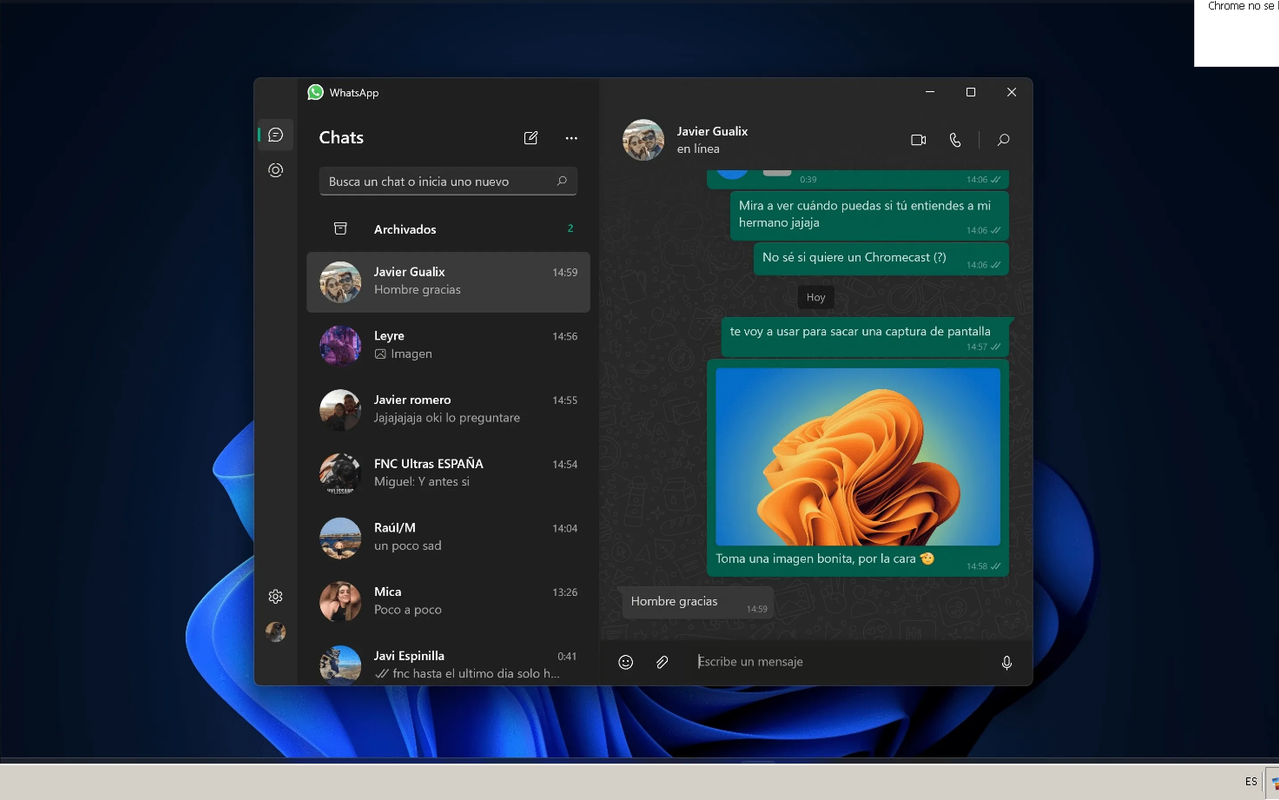The width and height of the screenshot is (1279, 800).
Task: Focus the 'Escribe un mensaje' field
Action: pos(838,662)
